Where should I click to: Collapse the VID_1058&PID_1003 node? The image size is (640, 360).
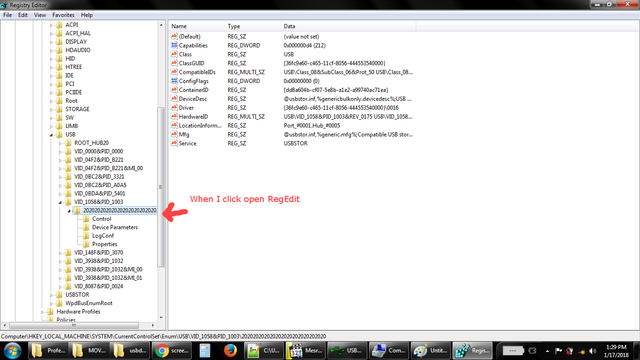[x=60, y=202]
